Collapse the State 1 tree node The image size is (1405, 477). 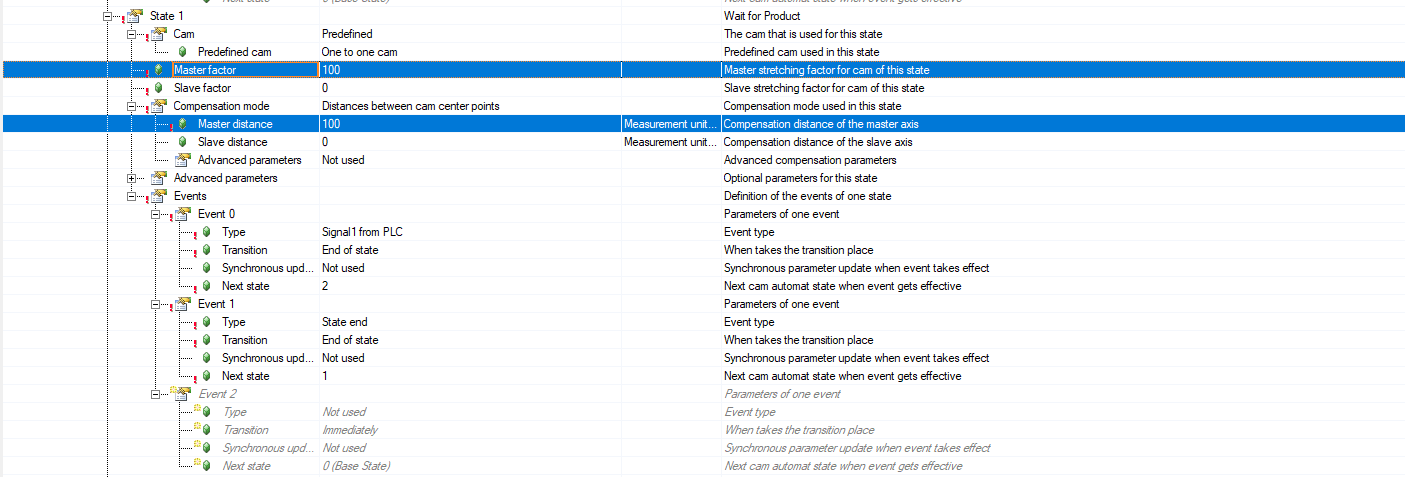coord(108,16)
